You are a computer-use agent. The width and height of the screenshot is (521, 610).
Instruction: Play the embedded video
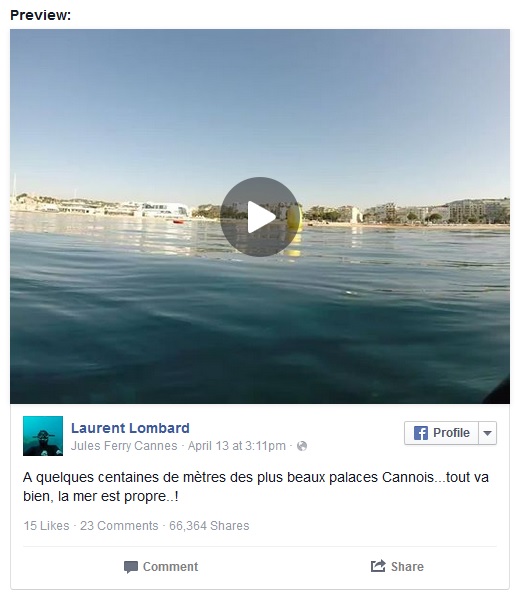click(260, 217)
